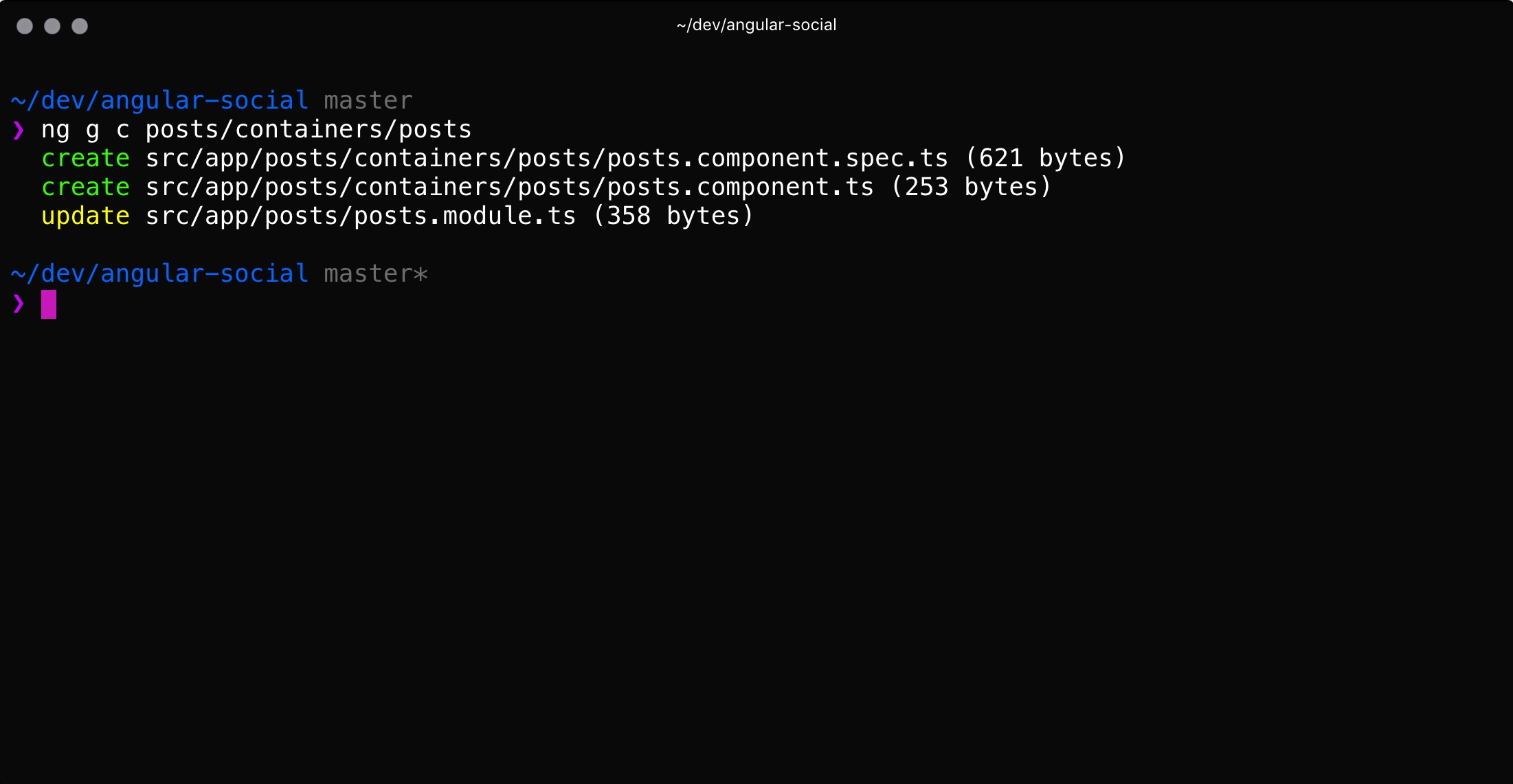Click the first blue ~/dev/angular-social path
Image resolution: width=1513 pixels, height=784 pixels.
[x=159, y=101]
